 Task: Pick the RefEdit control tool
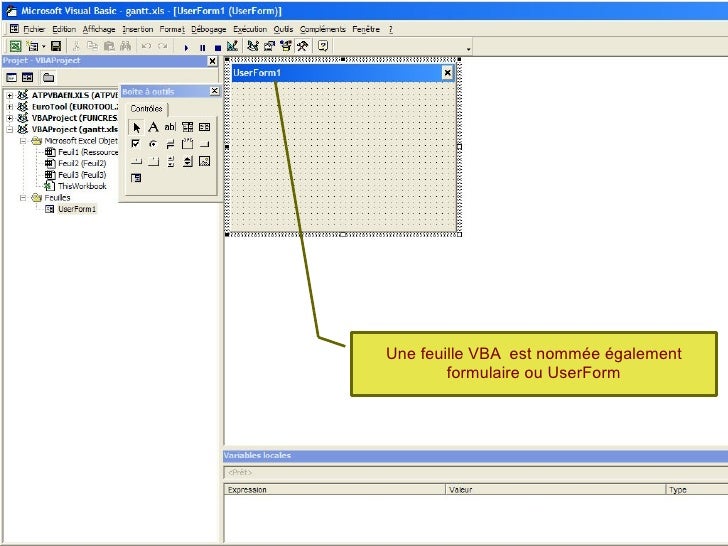136,178
